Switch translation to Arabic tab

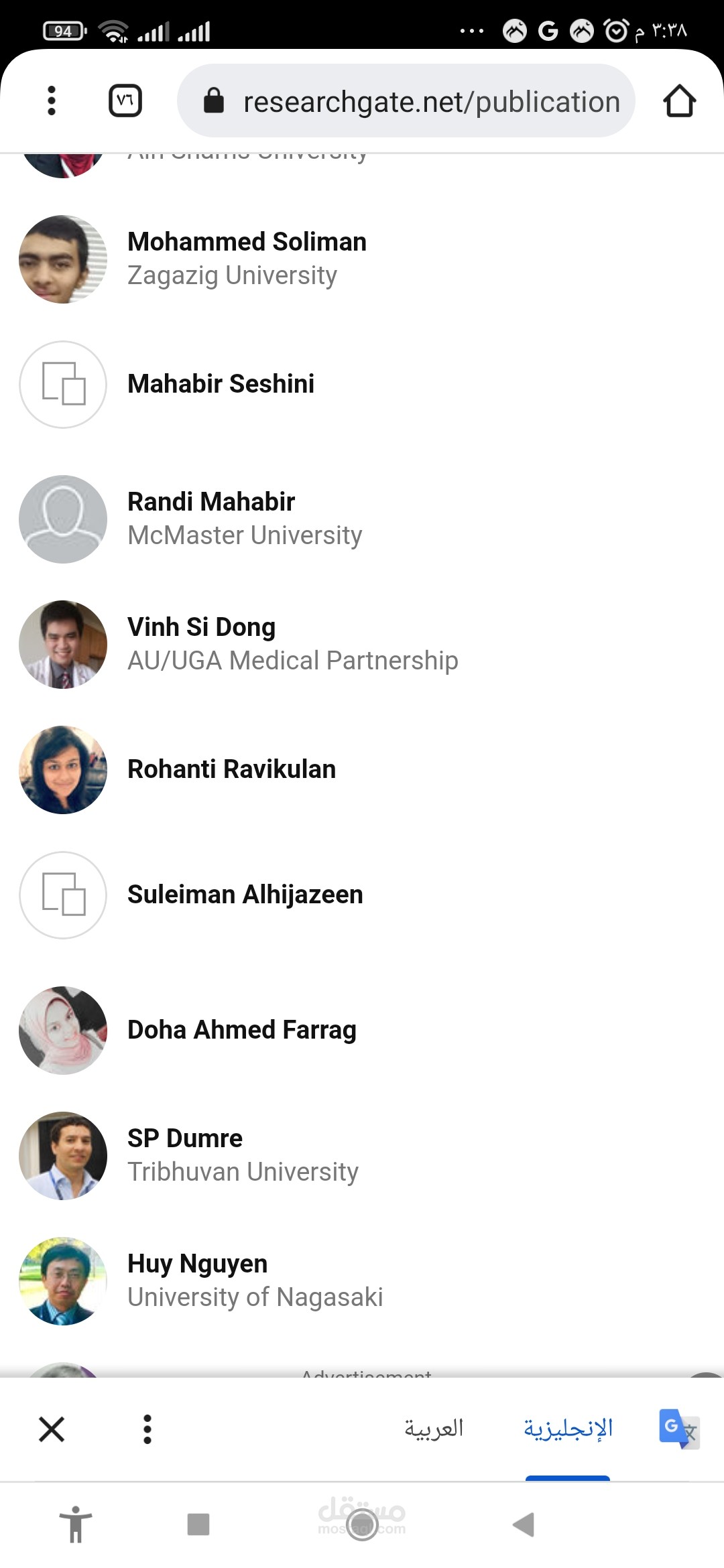[x=434, y=1429]
